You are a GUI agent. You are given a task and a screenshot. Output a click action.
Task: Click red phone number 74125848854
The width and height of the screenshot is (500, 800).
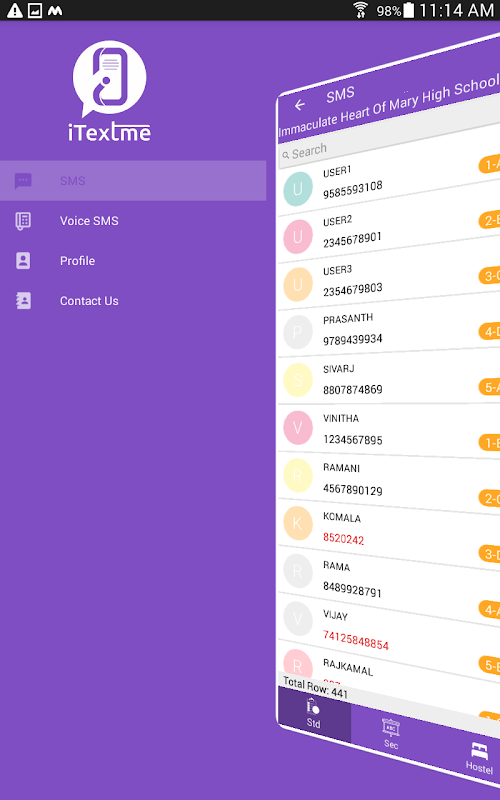(x=356, y=640)
